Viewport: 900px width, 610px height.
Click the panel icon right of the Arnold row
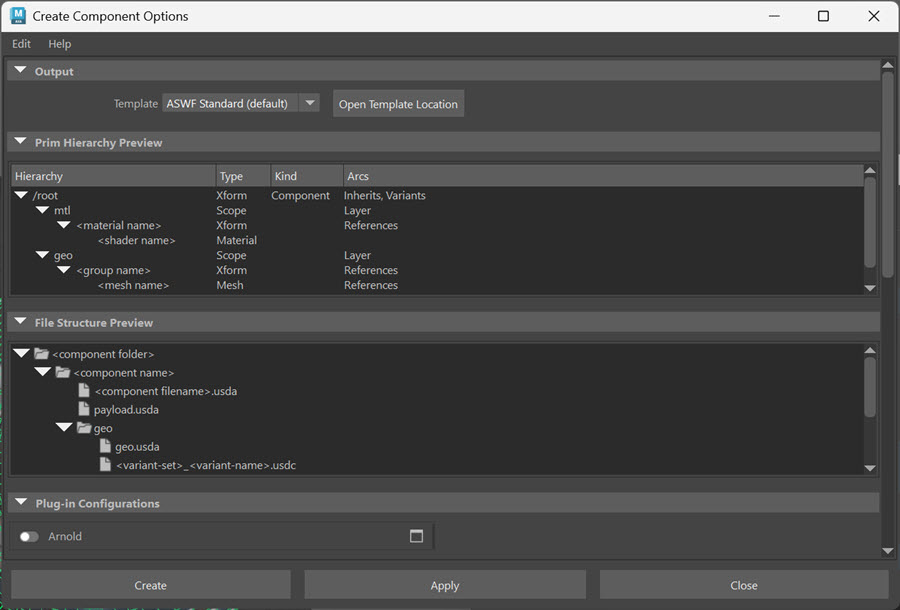pyautogui.click(x=416, y=536)
